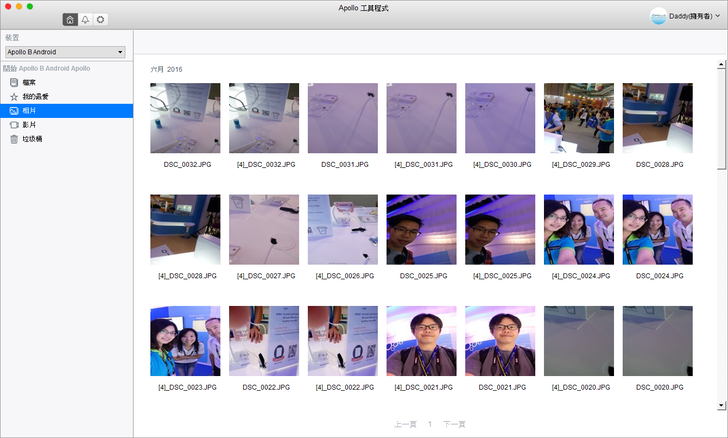Open settings with the gear icon
728x438 pixels.
pos(100,19)
